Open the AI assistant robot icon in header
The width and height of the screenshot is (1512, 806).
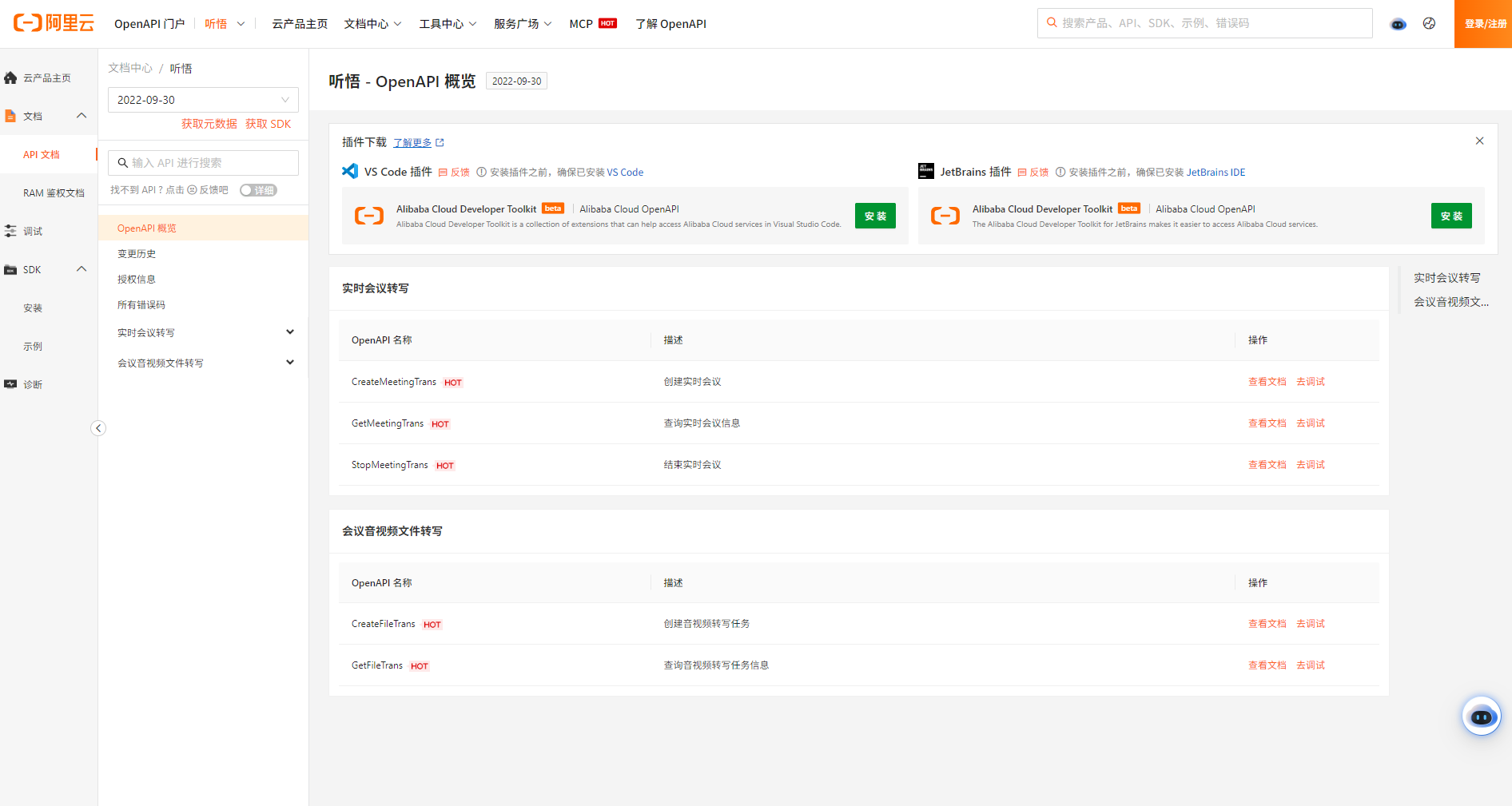tap(1398, 24)
